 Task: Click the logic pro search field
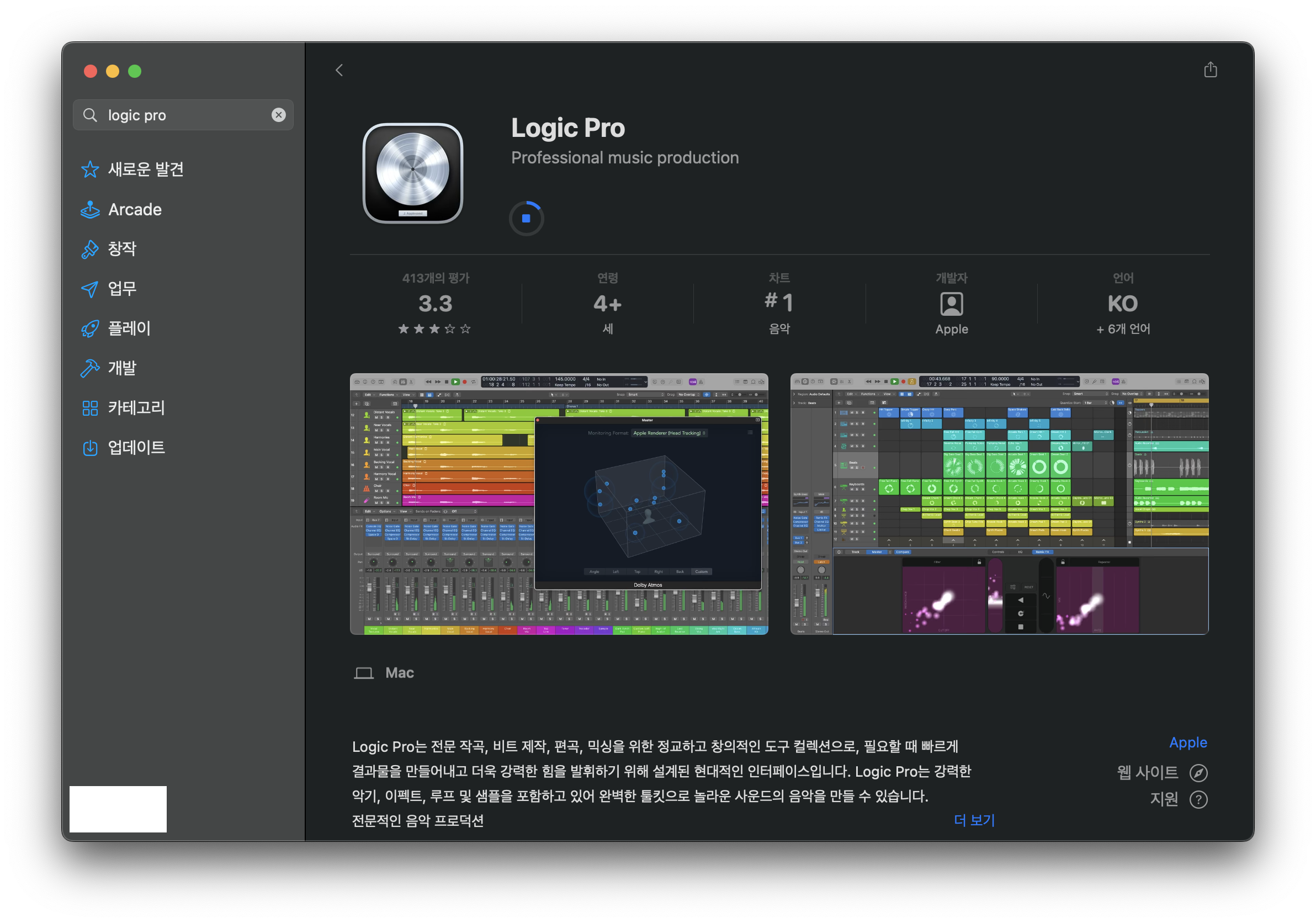coord(183,115)
